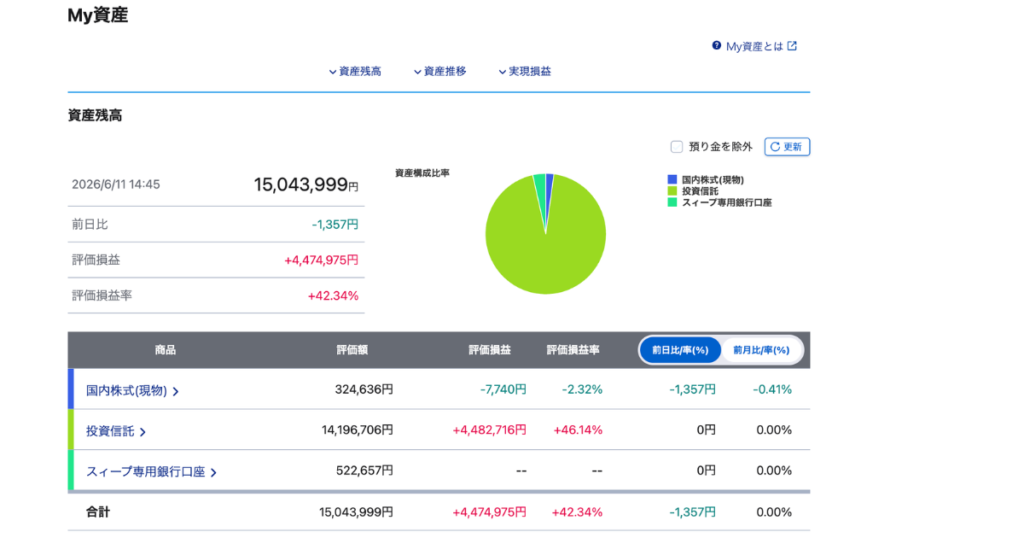
Task: Click the My資産 page heading
Action: coord(98,15)
